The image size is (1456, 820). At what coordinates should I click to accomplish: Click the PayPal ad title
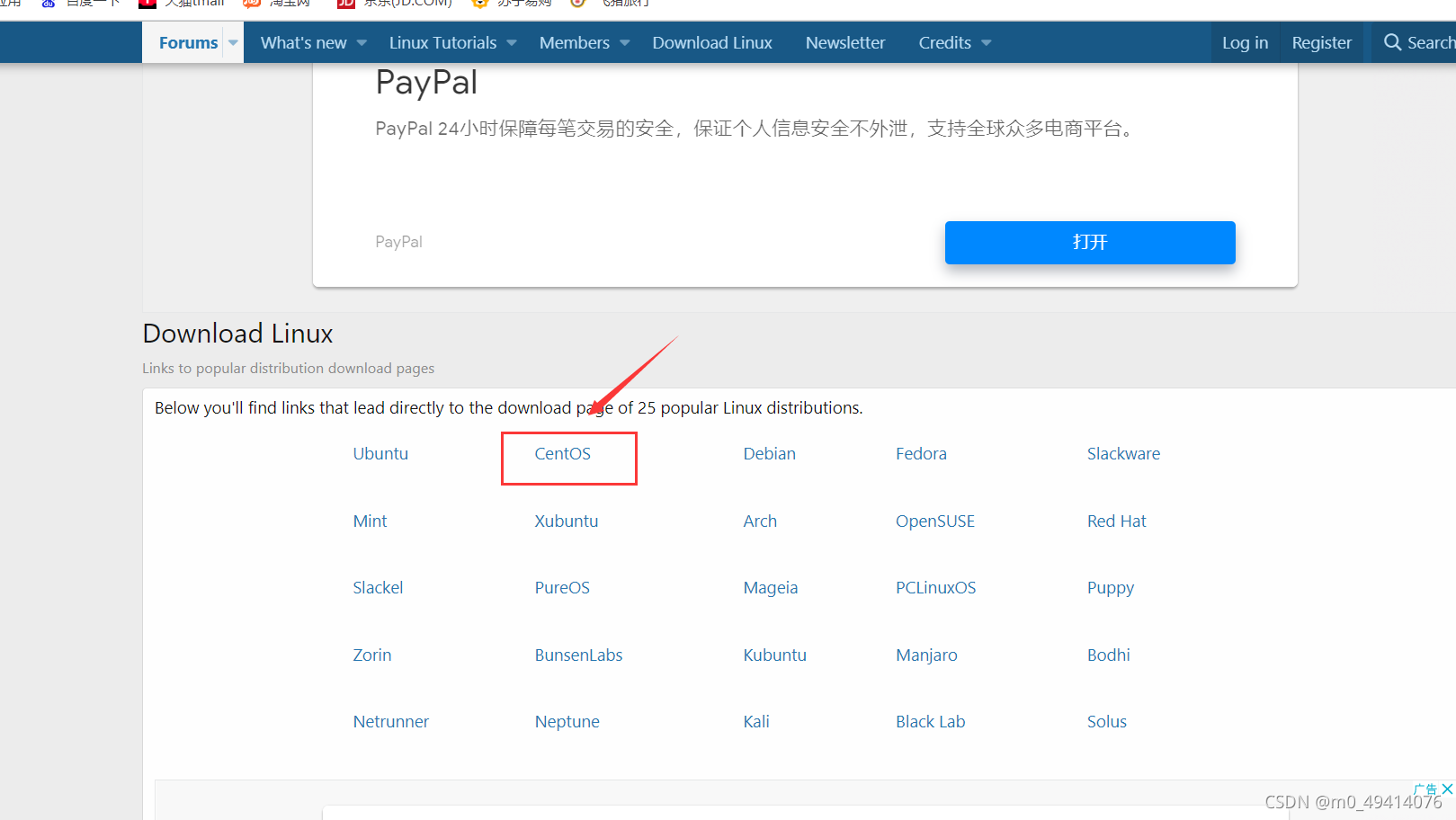(426, 83)
